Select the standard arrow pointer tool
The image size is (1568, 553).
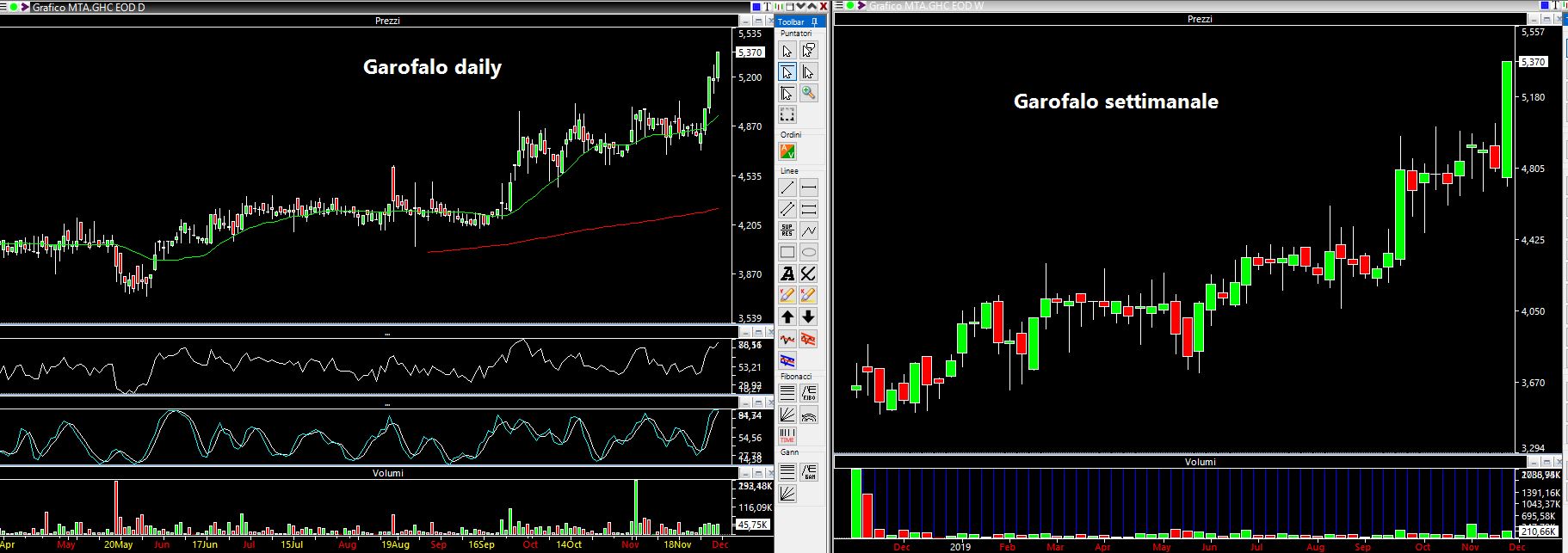point(787,51)
